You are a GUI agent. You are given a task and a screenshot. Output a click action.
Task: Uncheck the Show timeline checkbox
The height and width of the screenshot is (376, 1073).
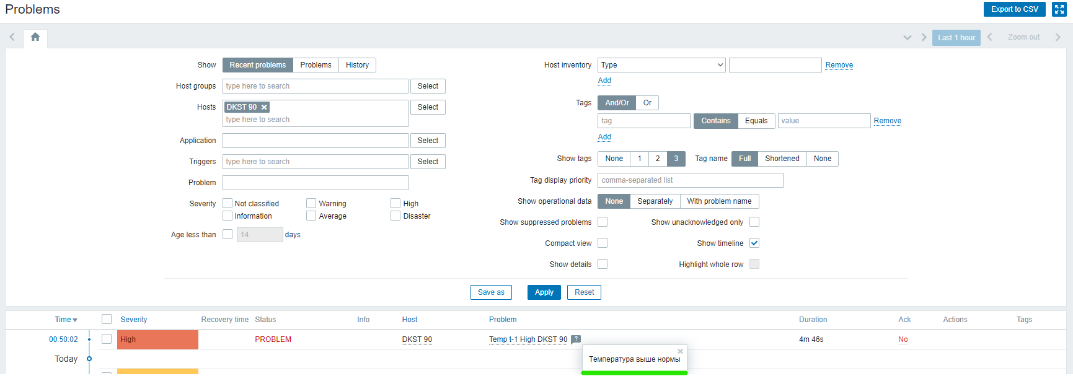[x=754, y=243]
